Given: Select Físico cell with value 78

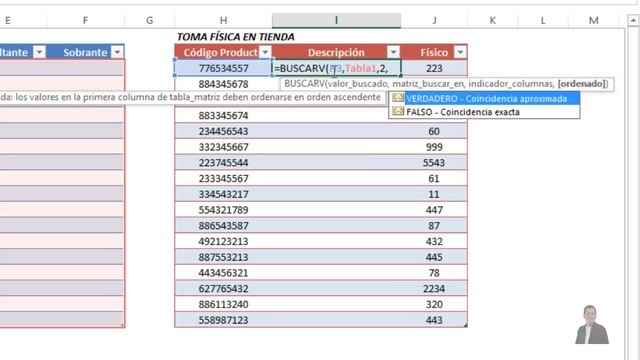Looking at the screenshot, I should (434, 273).
